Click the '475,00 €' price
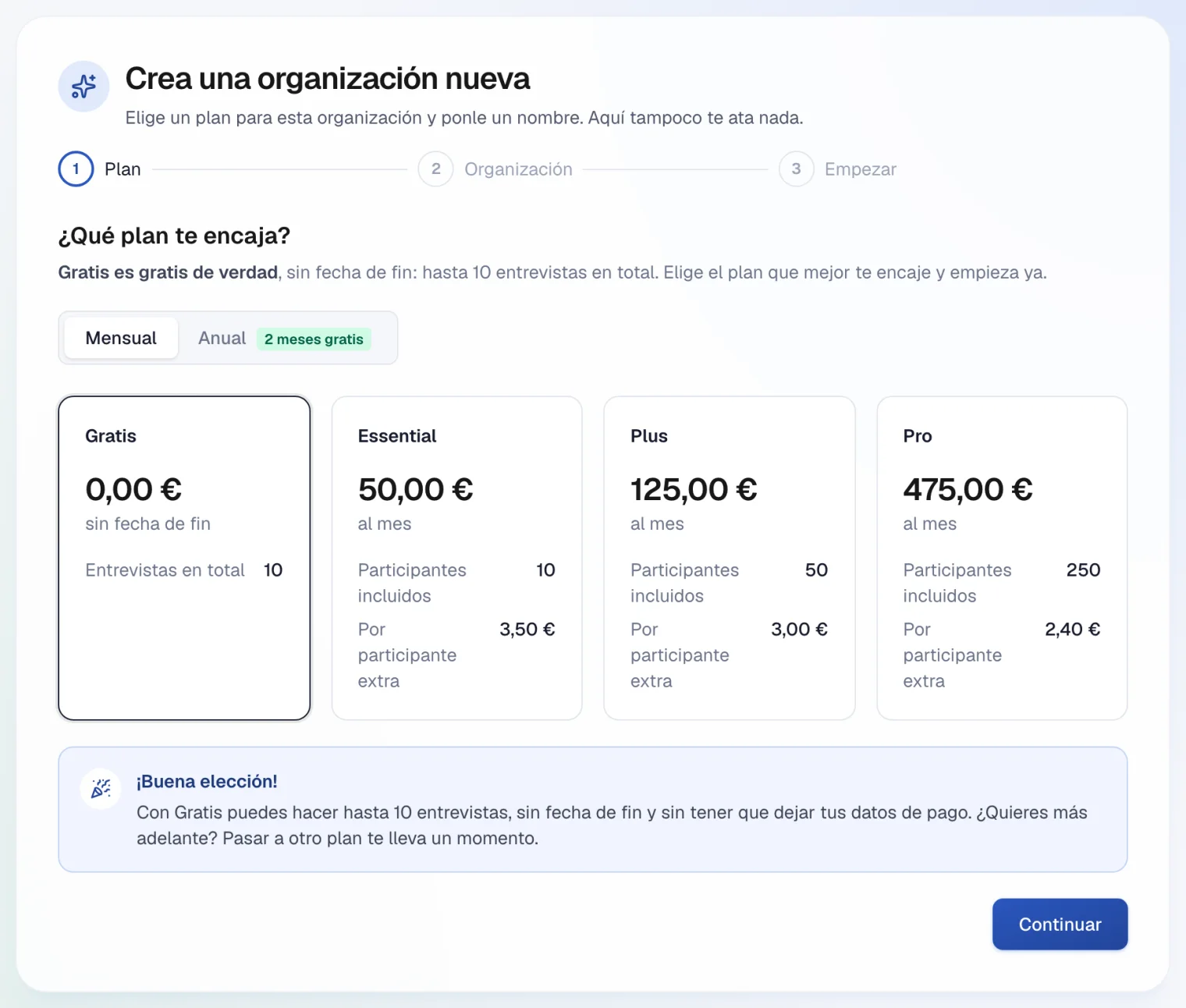The image size is (1186, 1008). (968, 490)
